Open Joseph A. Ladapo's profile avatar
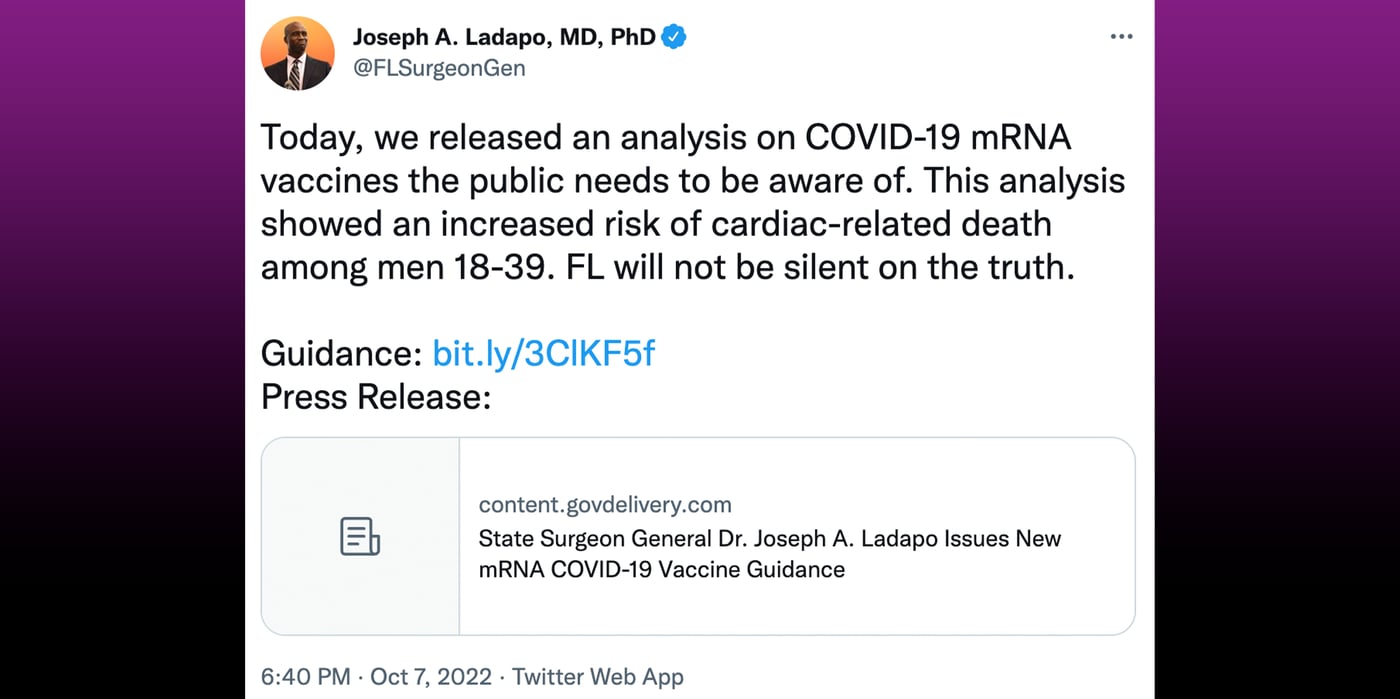1400x699 pixels. [298, 53]
